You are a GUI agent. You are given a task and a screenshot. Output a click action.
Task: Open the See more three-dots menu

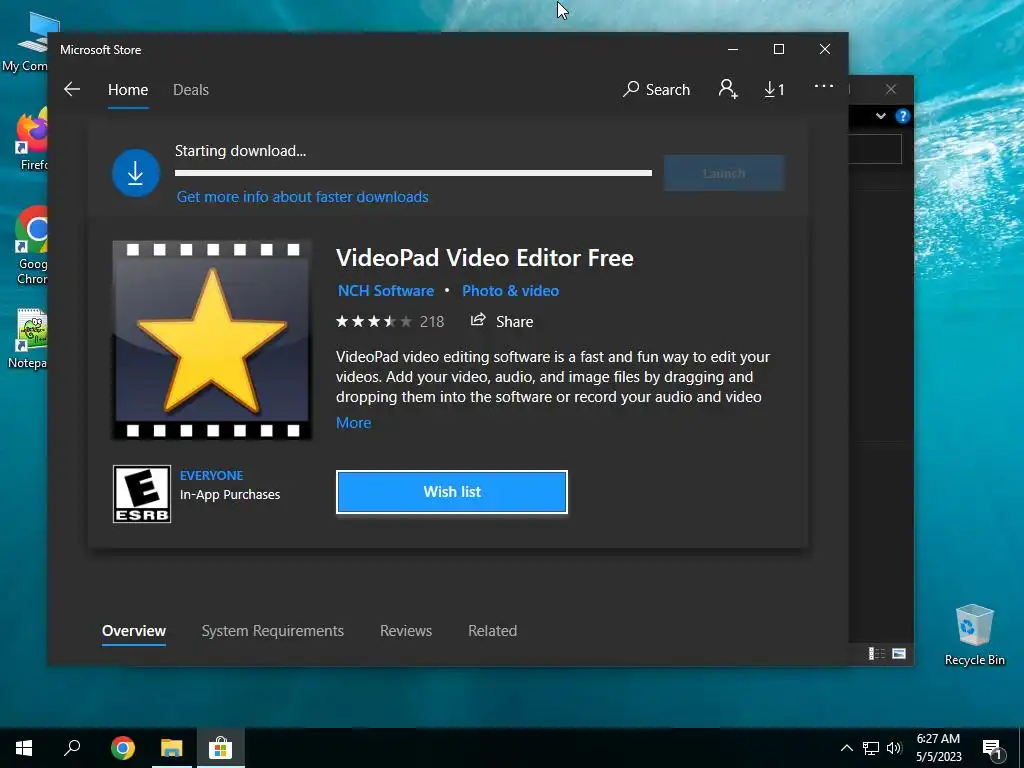pyautogui.click(x=824, y=86)
